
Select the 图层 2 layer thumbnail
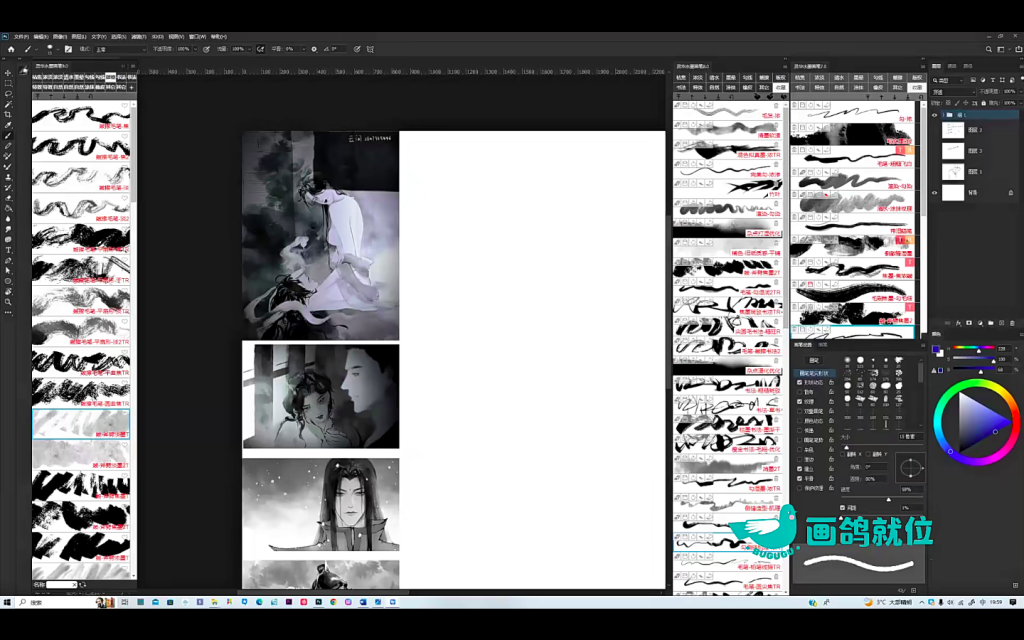(x=955, y=130)
